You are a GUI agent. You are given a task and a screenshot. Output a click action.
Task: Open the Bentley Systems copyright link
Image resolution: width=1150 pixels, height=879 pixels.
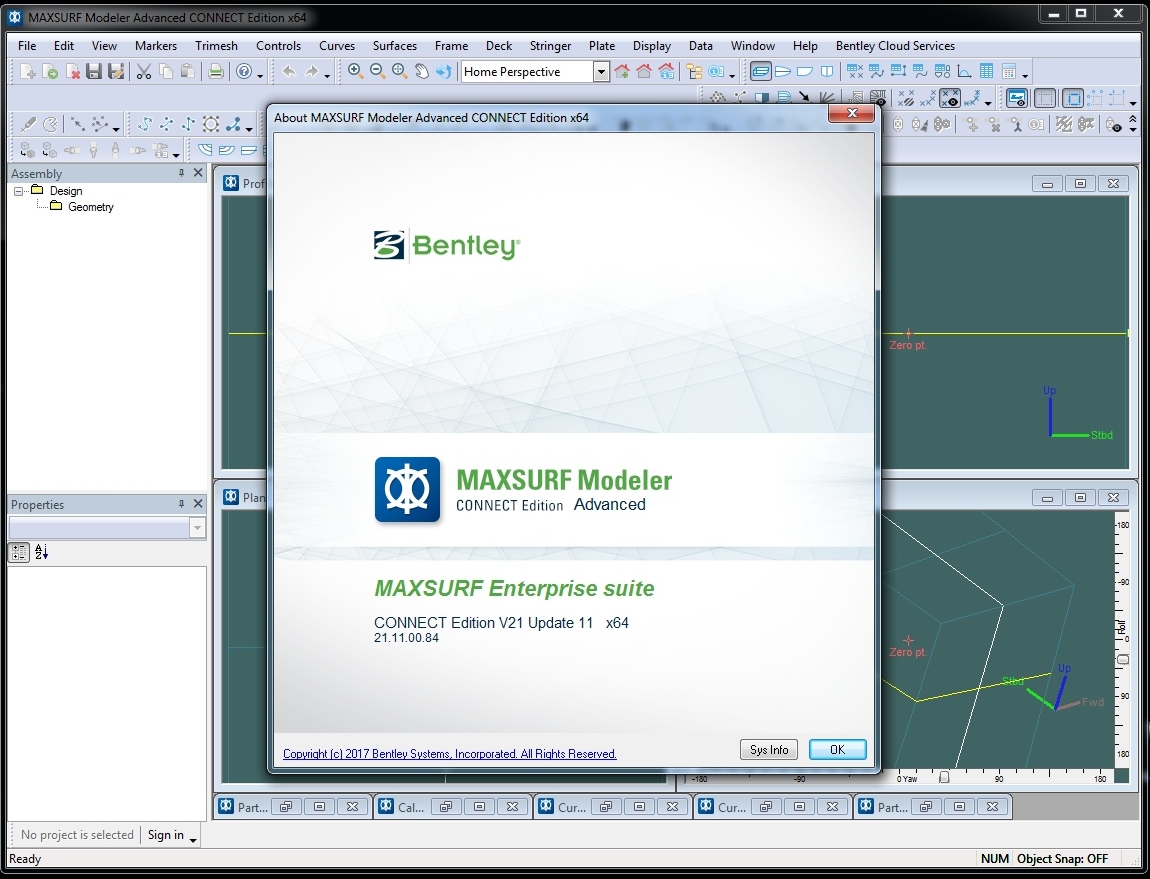450,754
